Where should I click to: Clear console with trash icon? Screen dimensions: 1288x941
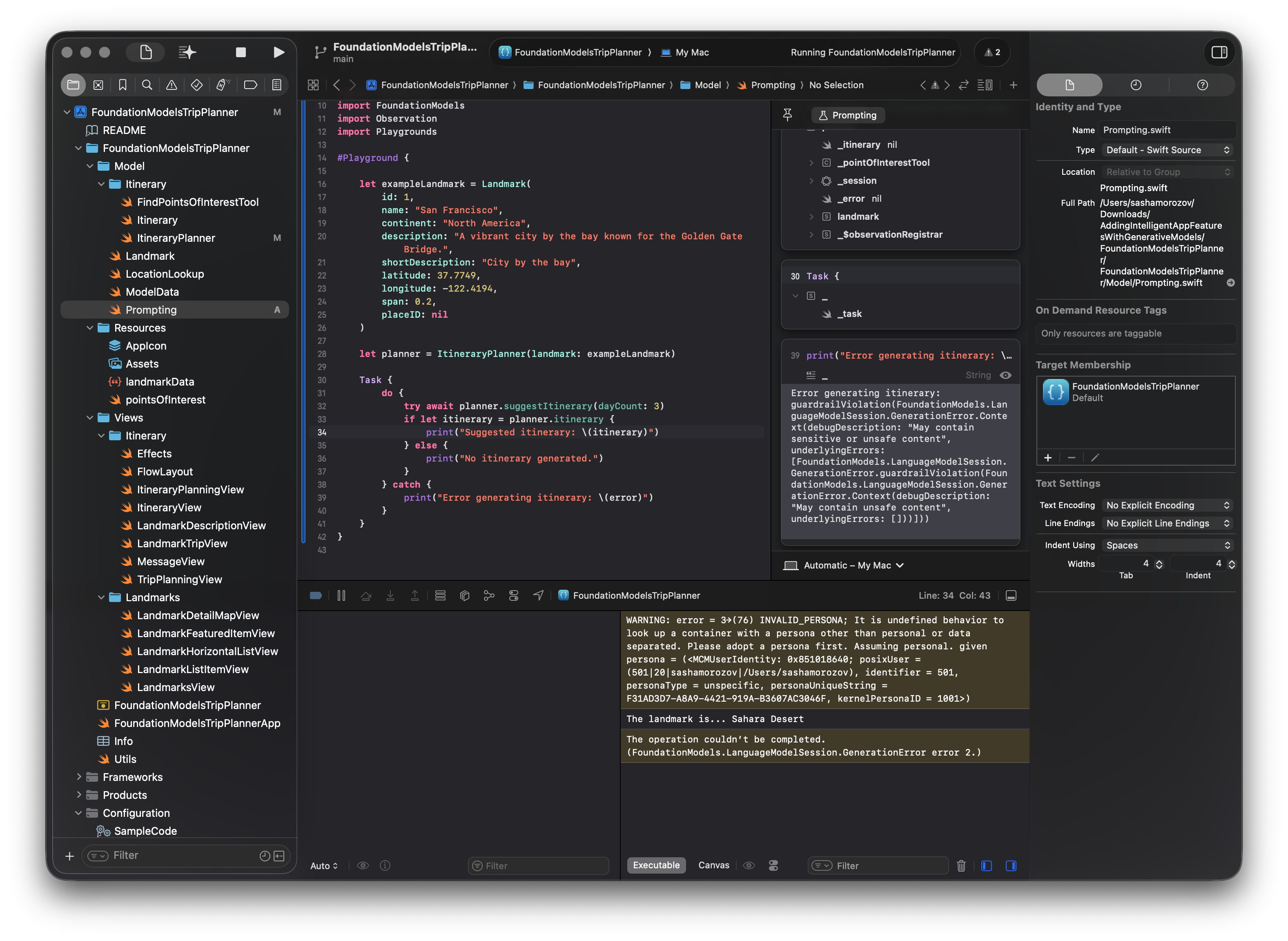961,866
